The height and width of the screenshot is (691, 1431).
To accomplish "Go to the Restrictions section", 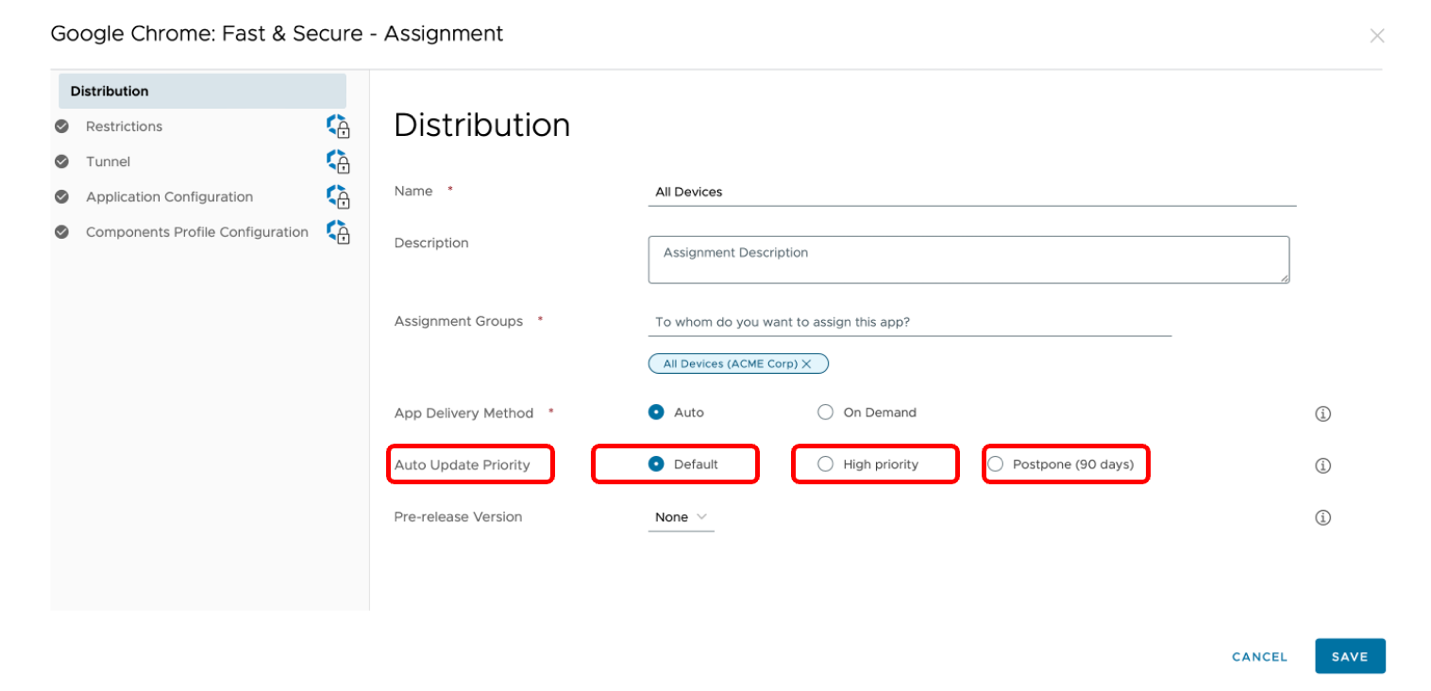I will point(124,127).
